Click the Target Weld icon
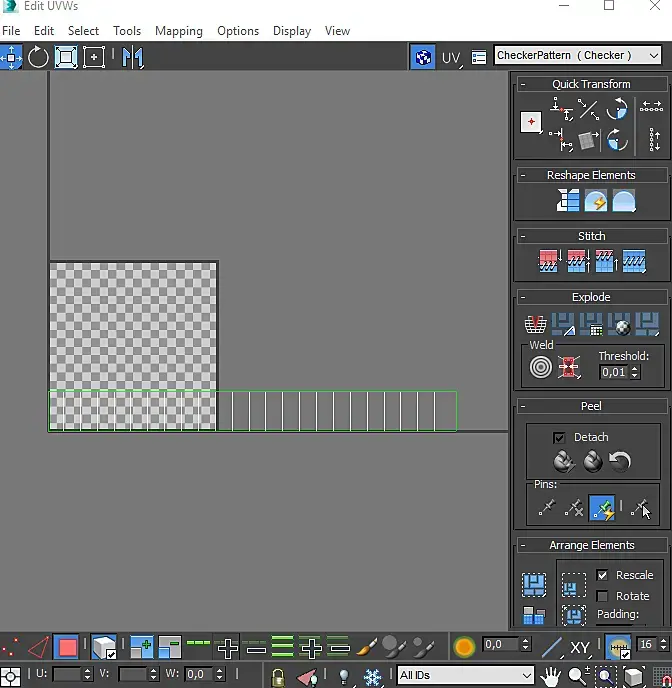This screenshot has height=688, width=672. (x=541, y=368)
